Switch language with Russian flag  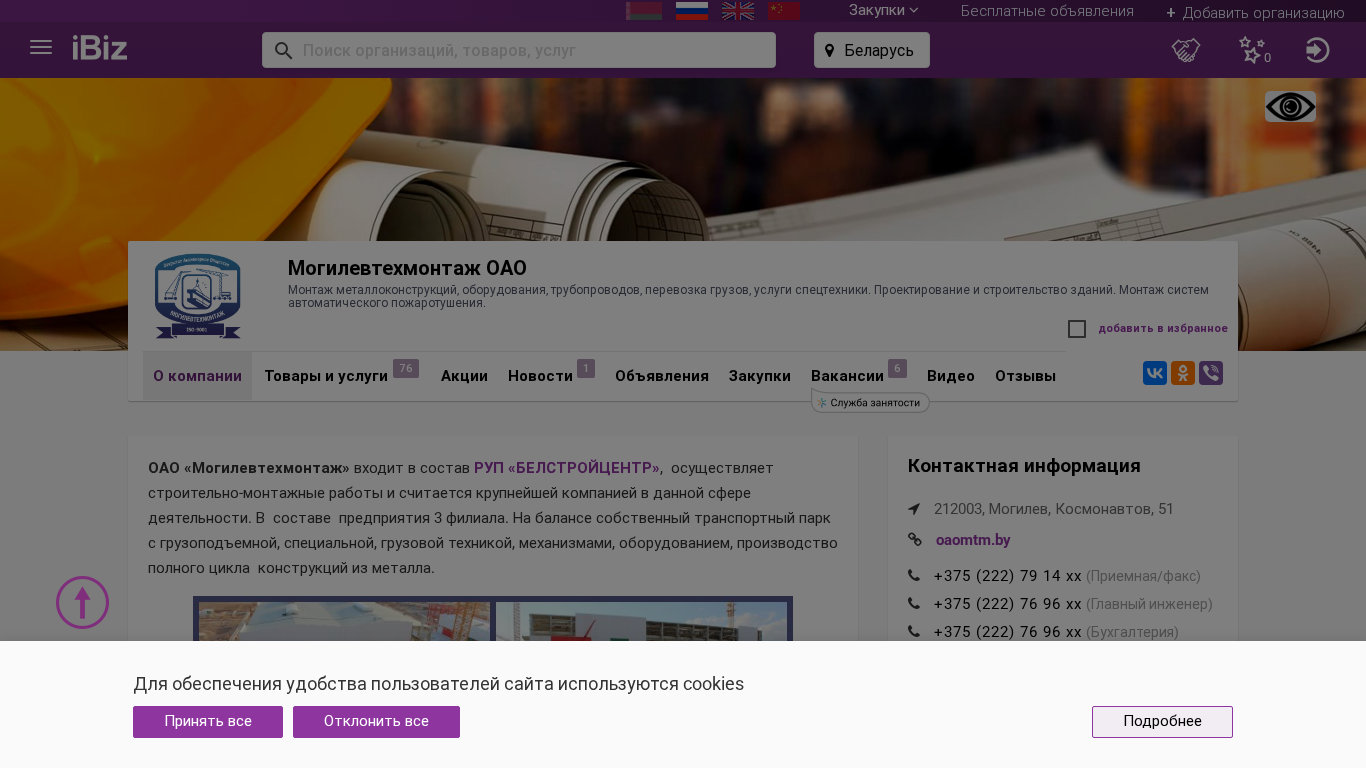click(x=692, y=11)
